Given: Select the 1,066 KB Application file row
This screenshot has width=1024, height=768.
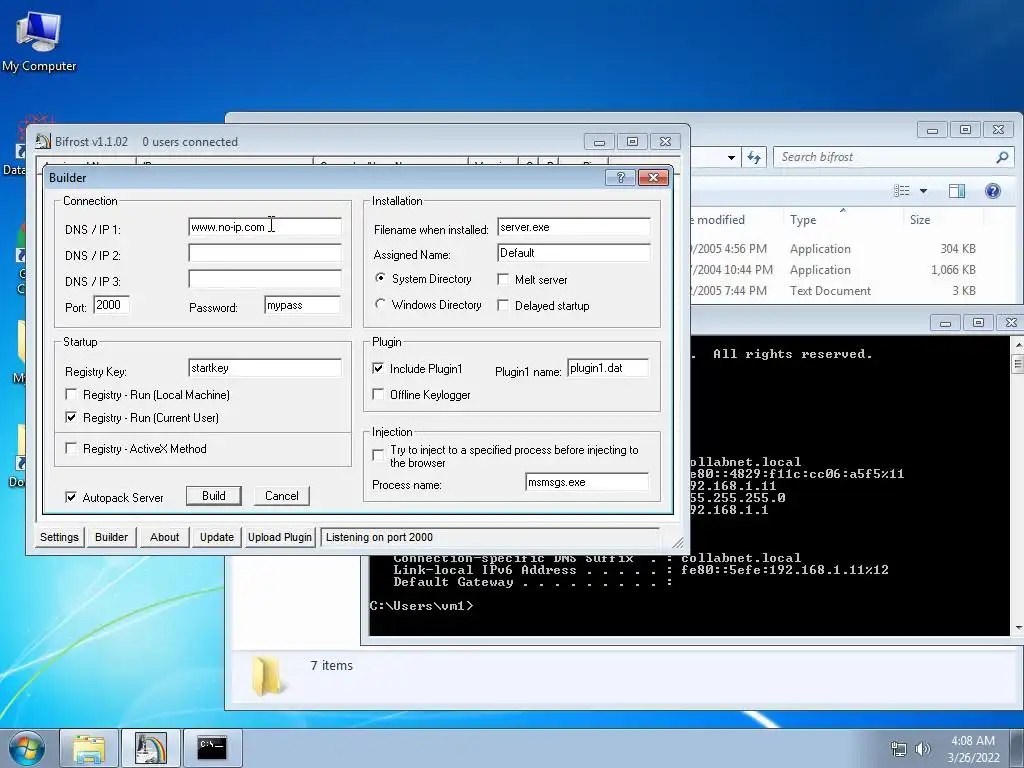Looking at the screenshot, I should [833, 270].
